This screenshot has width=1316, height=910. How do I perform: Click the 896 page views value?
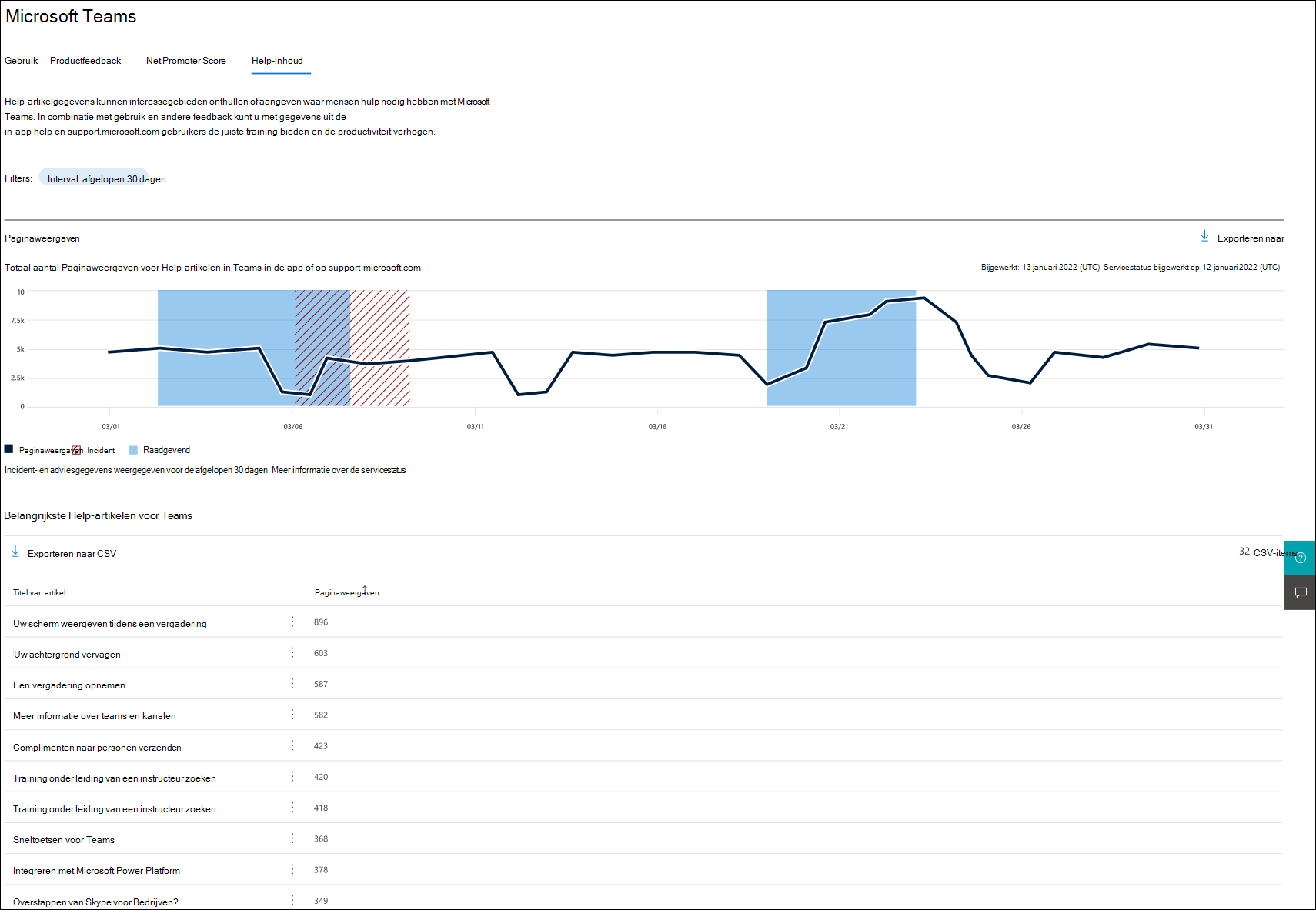click(x=321, y=622)
